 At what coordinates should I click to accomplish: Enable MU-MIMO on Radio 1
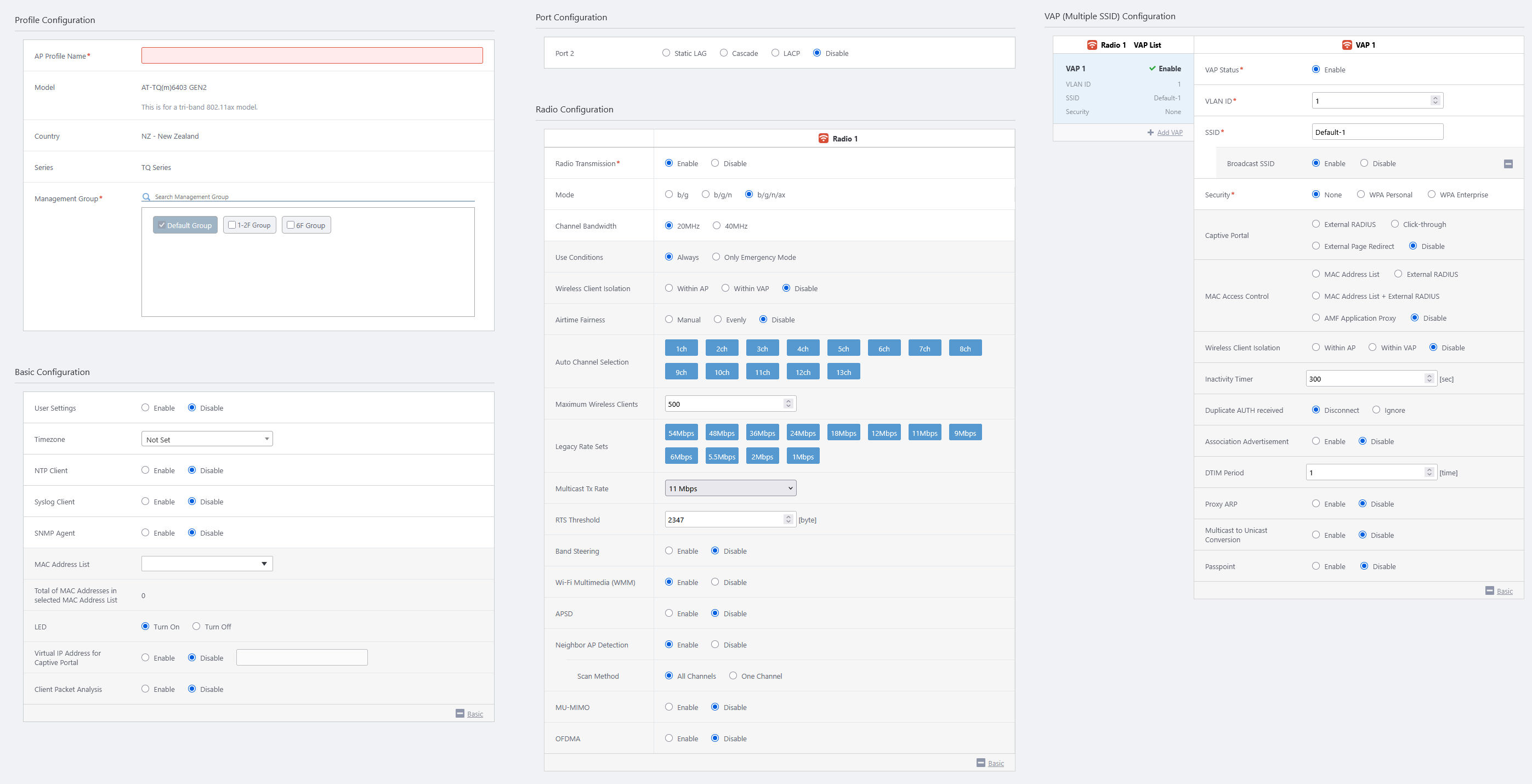(669, 707)
